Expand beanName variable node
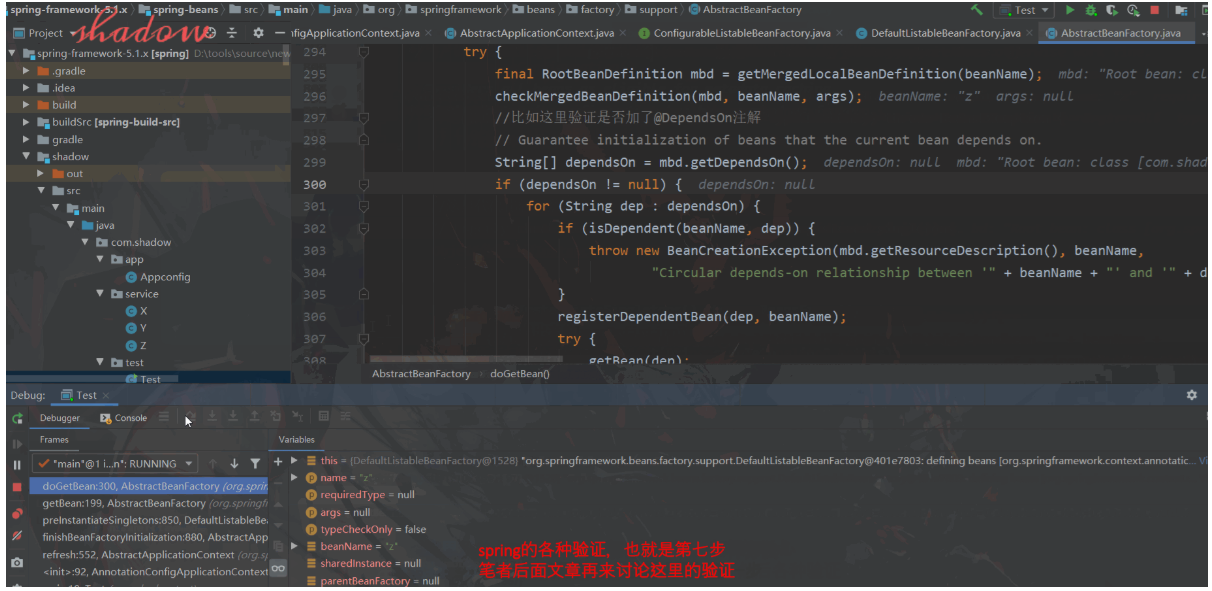 [x=294, y=546]
